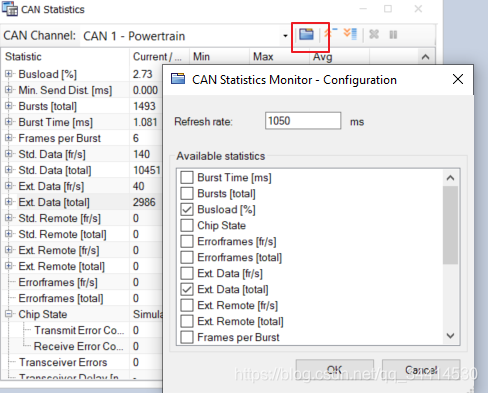Click the available statistics list scrollbar thumb
488x393 pixels.
tap(450, 225)
